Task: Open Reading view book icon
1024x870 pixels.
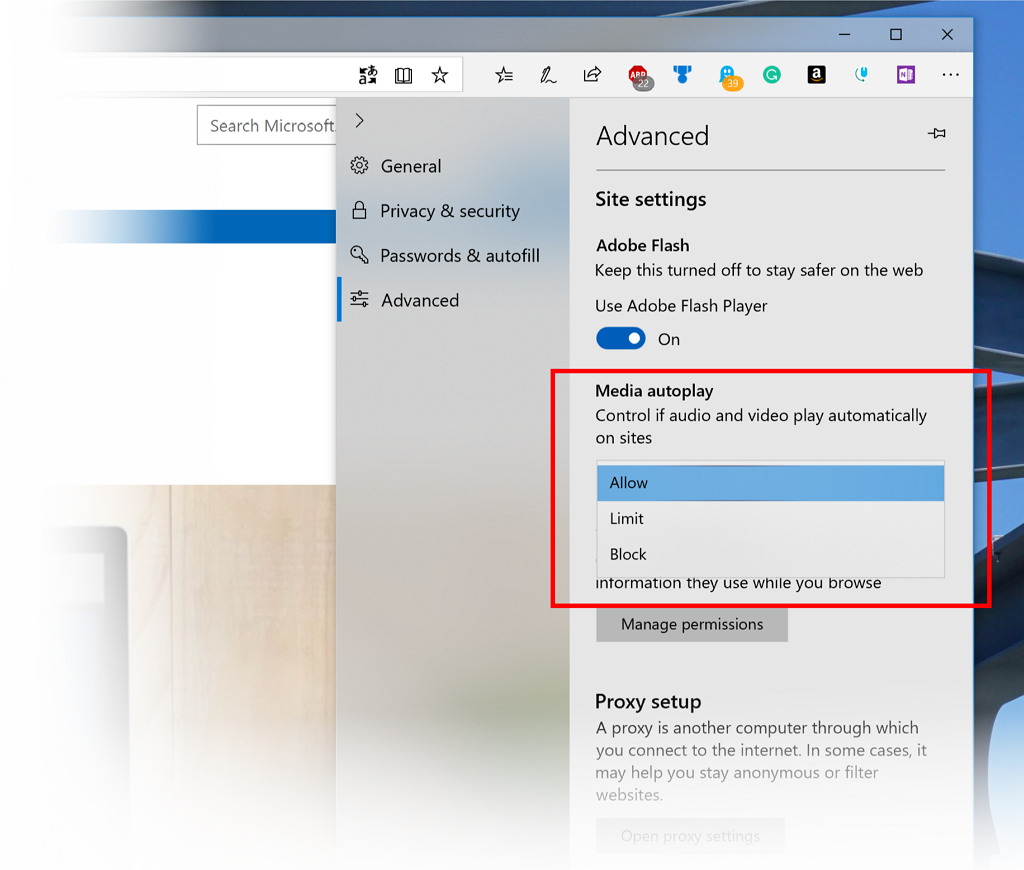Action: coord(404,76)
